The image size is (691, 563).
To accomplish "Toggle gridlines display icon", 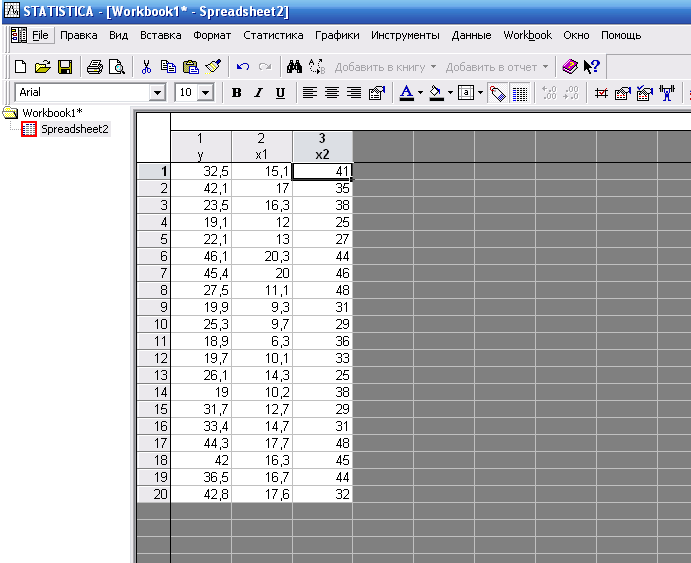I will pos(520,93).
